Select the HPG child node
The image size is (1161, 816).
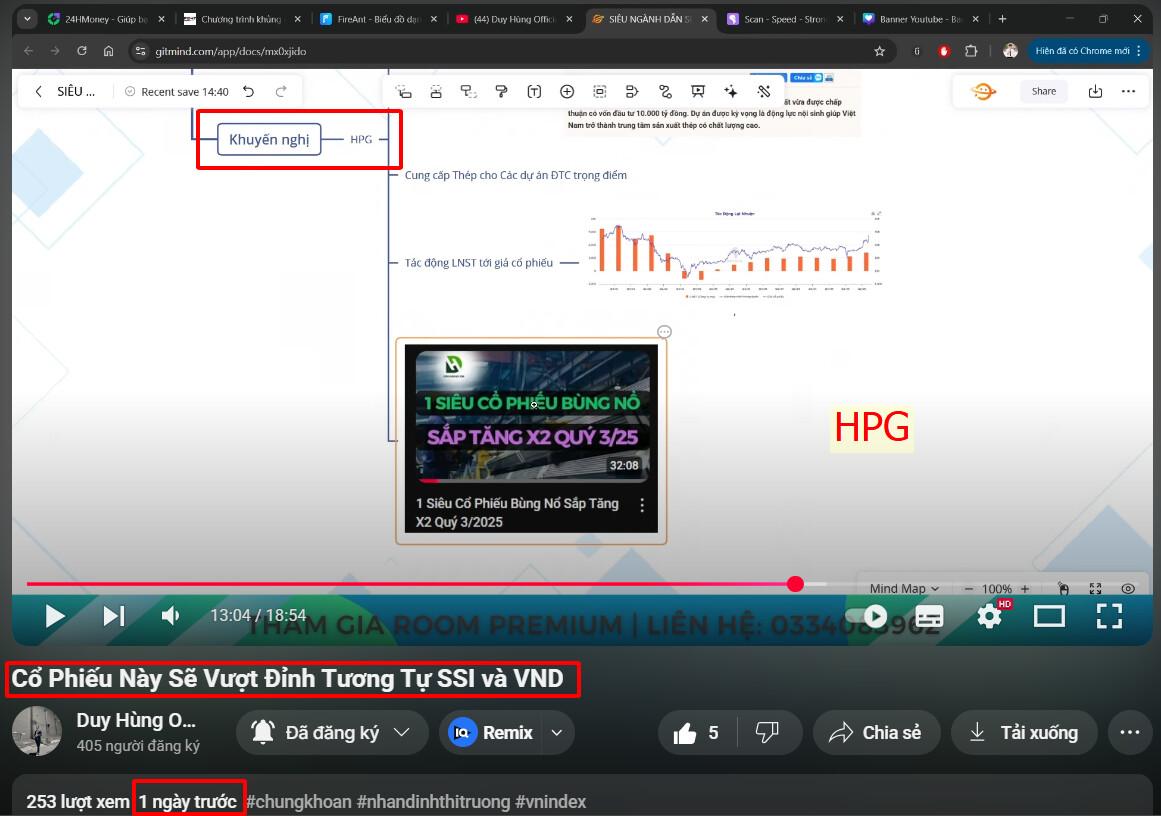pos(361,139)
